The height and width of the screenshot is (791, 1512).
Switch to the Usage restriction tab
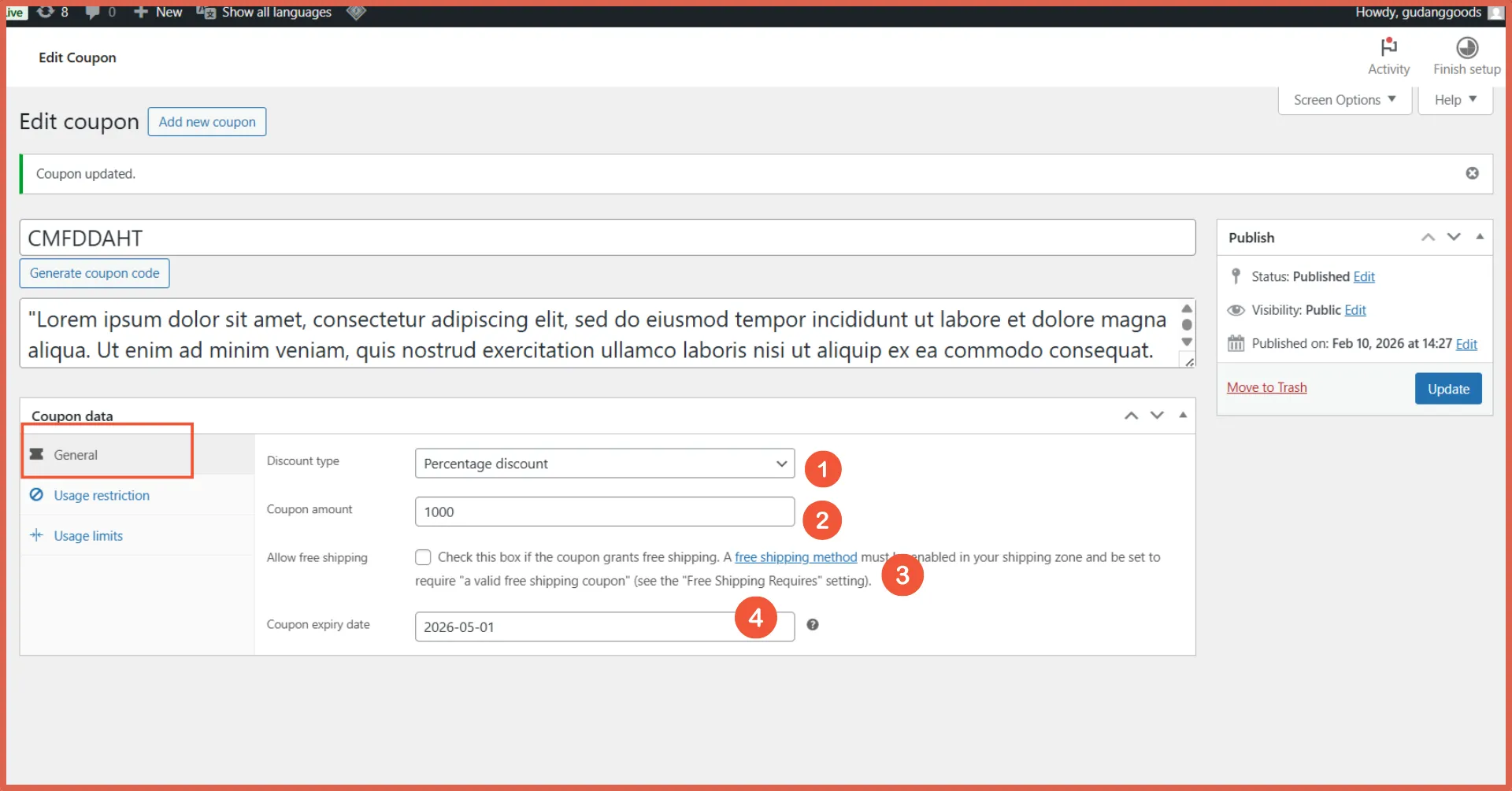(102, 495)
